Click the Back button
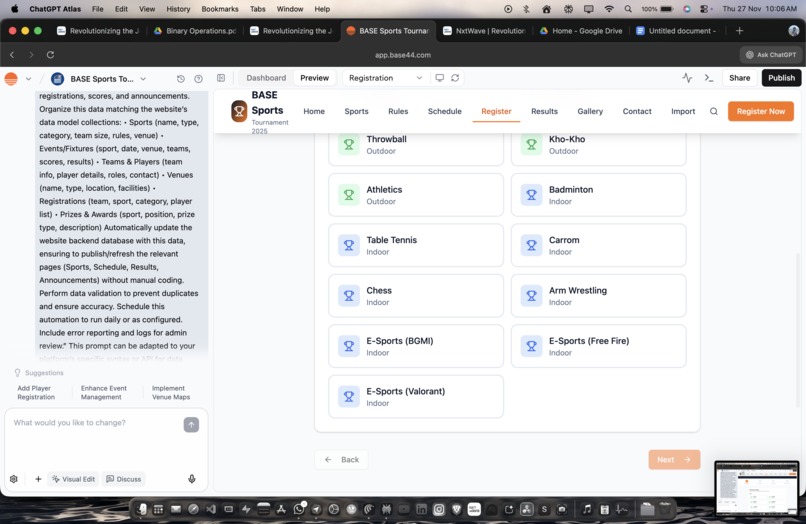This screenshot has width=806, height=524. click(x=342, y=460)
